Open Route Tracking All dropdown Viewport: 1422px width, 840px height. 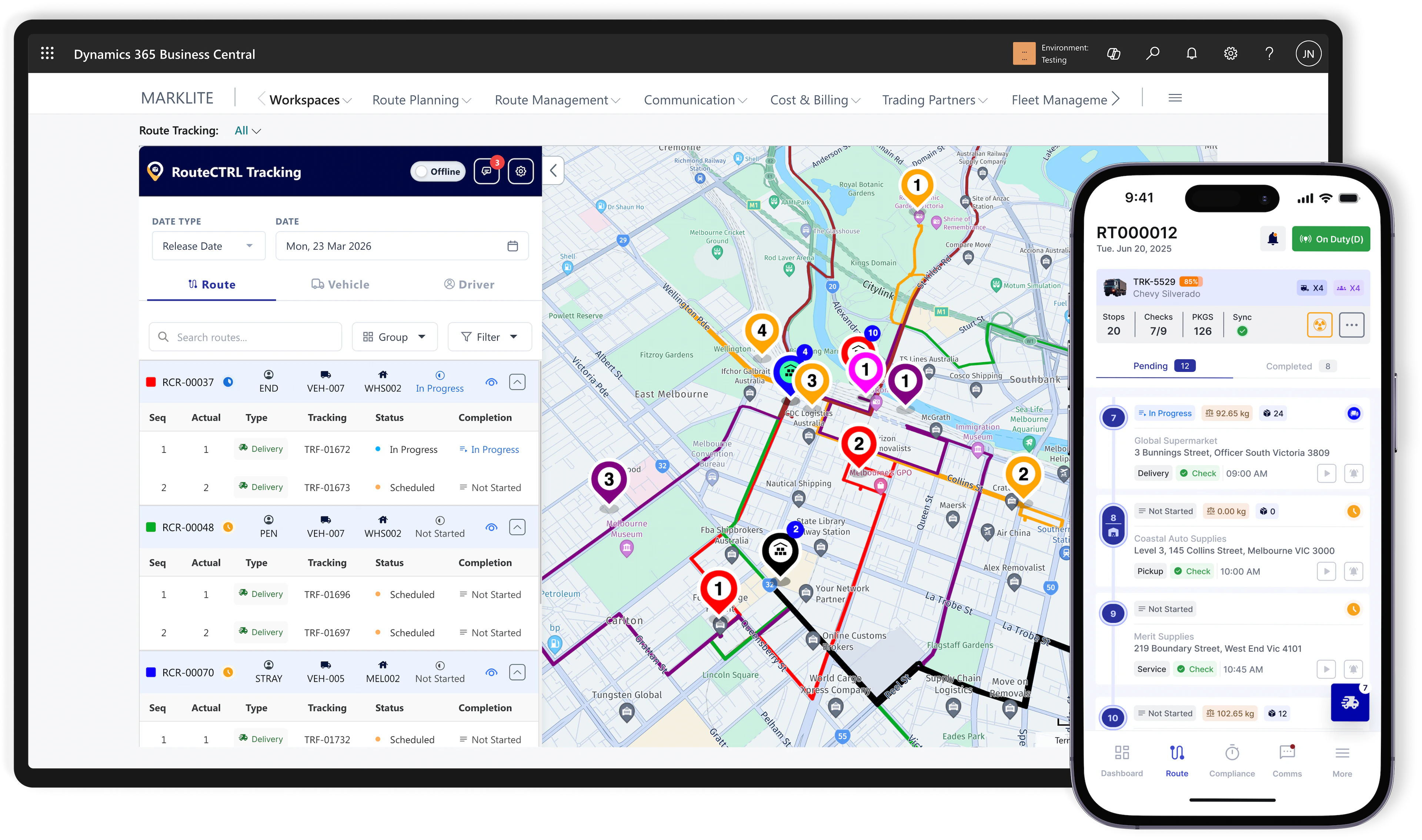click(247, 131)
